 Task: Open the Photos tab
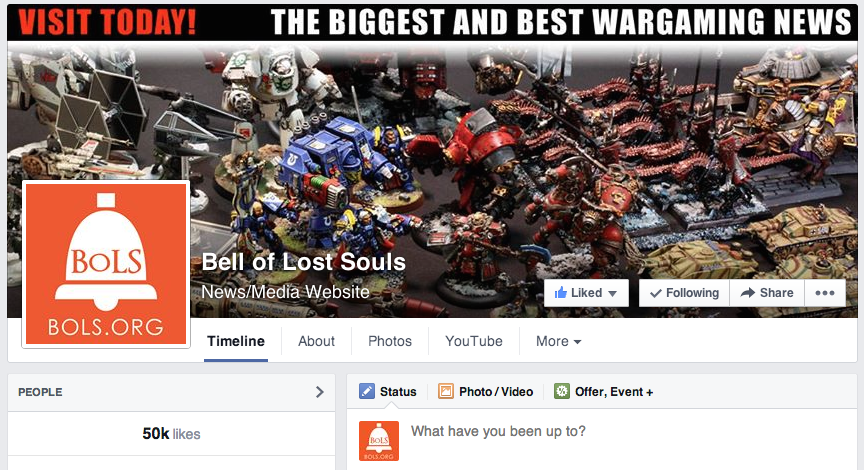(x=390, y=342)
